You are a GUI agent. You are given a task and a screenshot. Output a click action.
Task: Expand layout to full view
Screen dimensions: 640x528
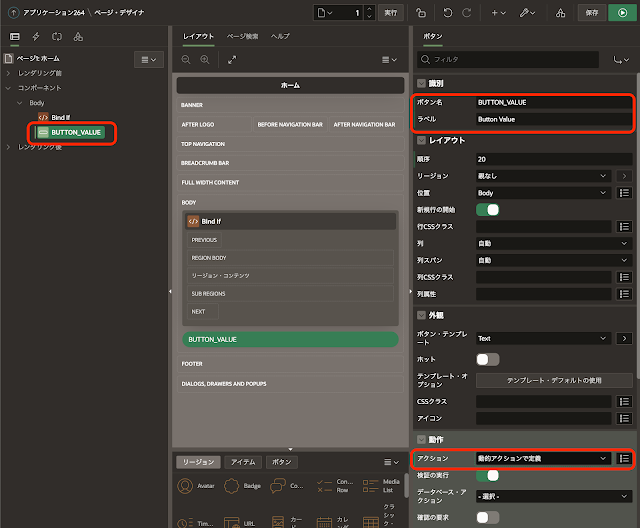(x=232, y=60)
